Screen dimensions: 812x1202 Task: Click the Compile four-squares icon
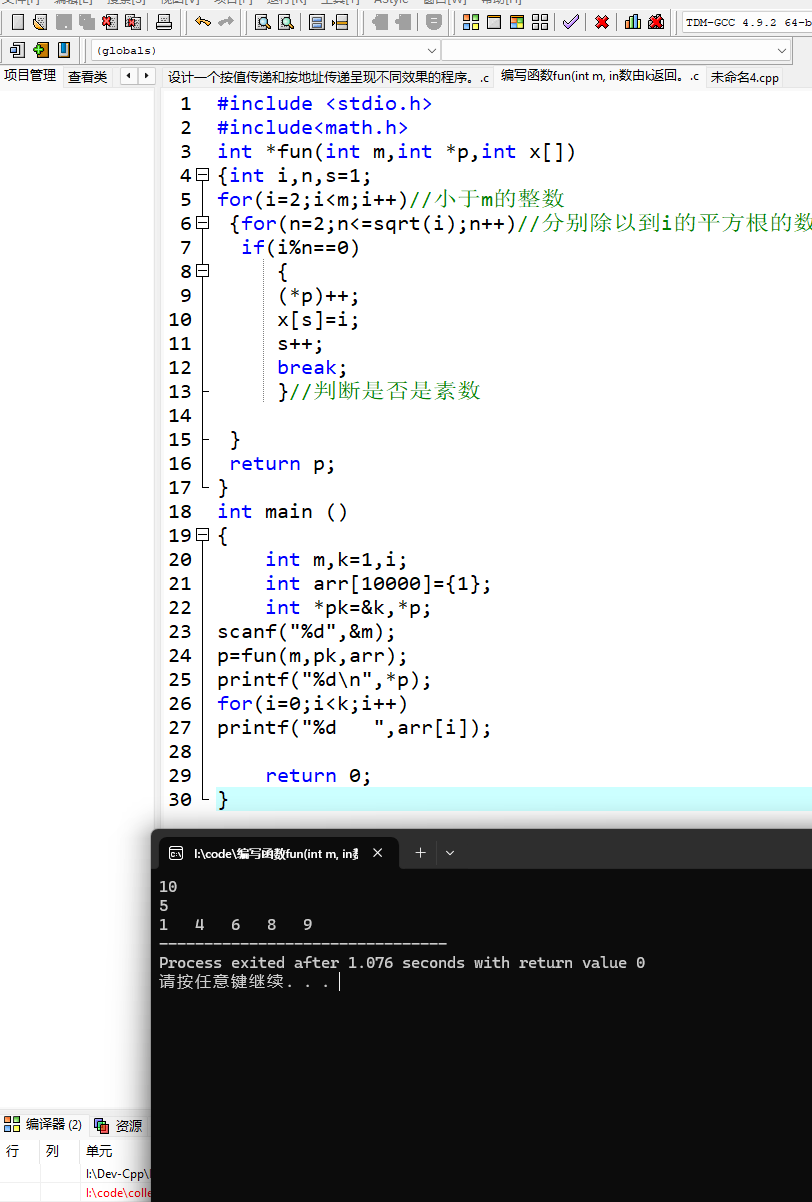click(x=471, y=22)
